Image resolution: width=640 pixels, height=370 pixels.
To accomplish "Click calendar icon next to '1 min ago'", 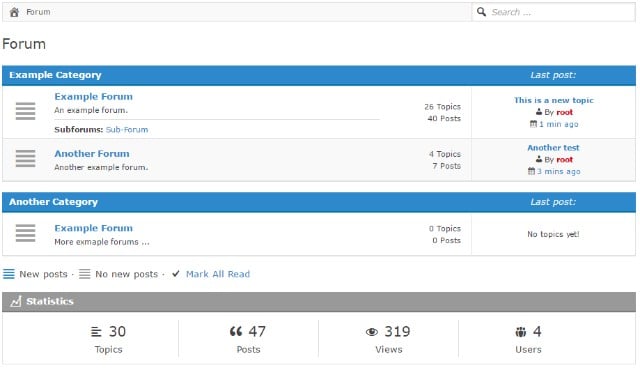I will click(x=533, y=124).
